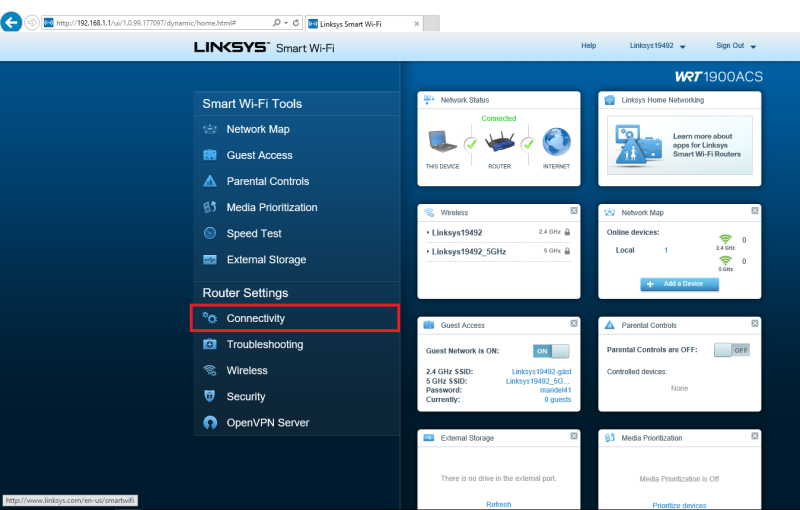The height and width of the screenshot is (510, 800).
Task: Close the Network Map widget
Action: (755, 211)
